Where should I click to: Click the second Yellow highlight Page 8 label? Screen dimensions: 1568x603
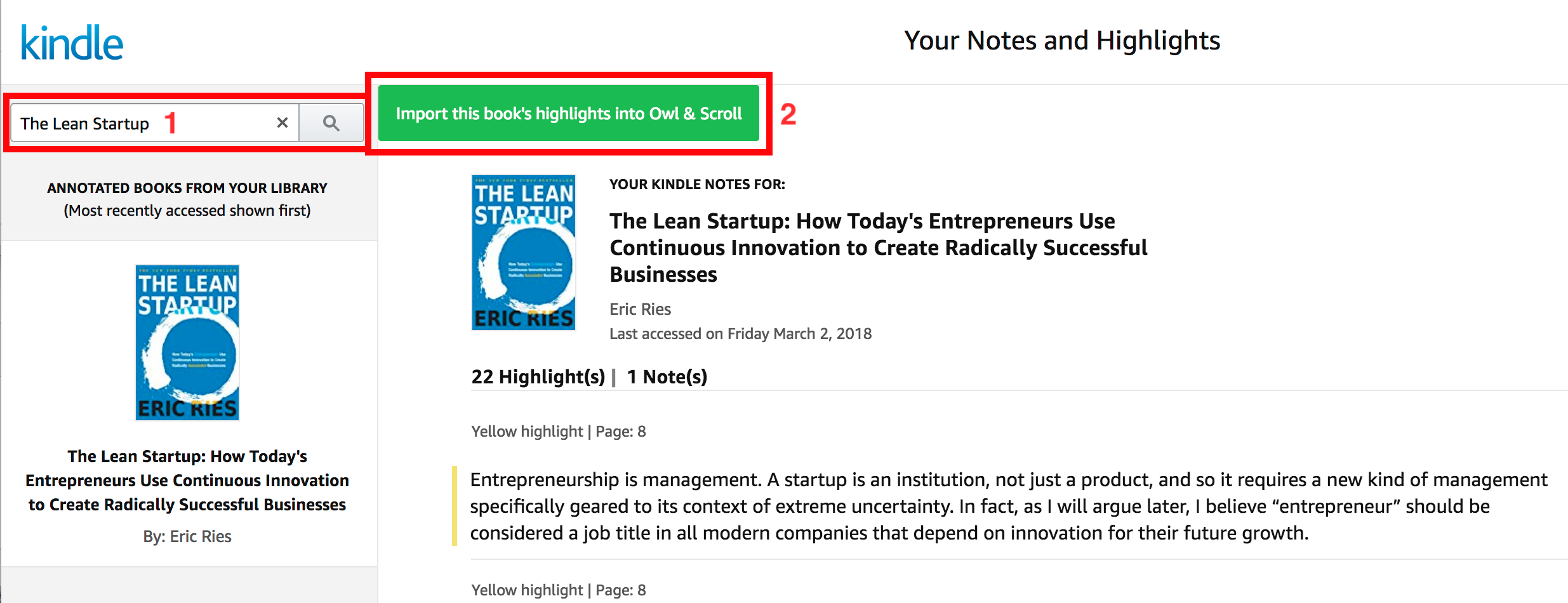(559, 590)
